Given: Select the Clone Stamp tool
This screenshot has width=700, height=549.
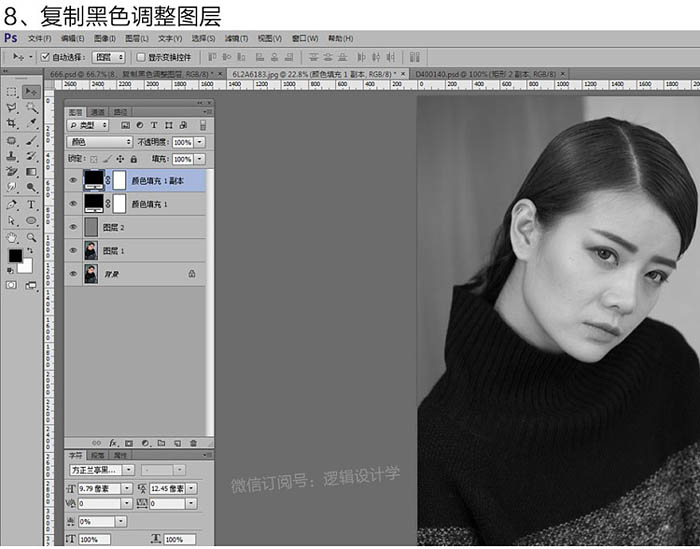Looking at the screenshot, I should [12, 156].
